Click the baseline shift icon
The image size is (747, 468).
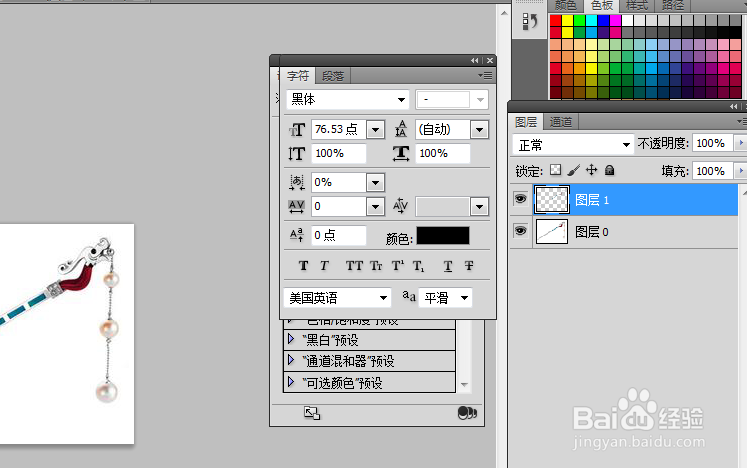(296, 235)
